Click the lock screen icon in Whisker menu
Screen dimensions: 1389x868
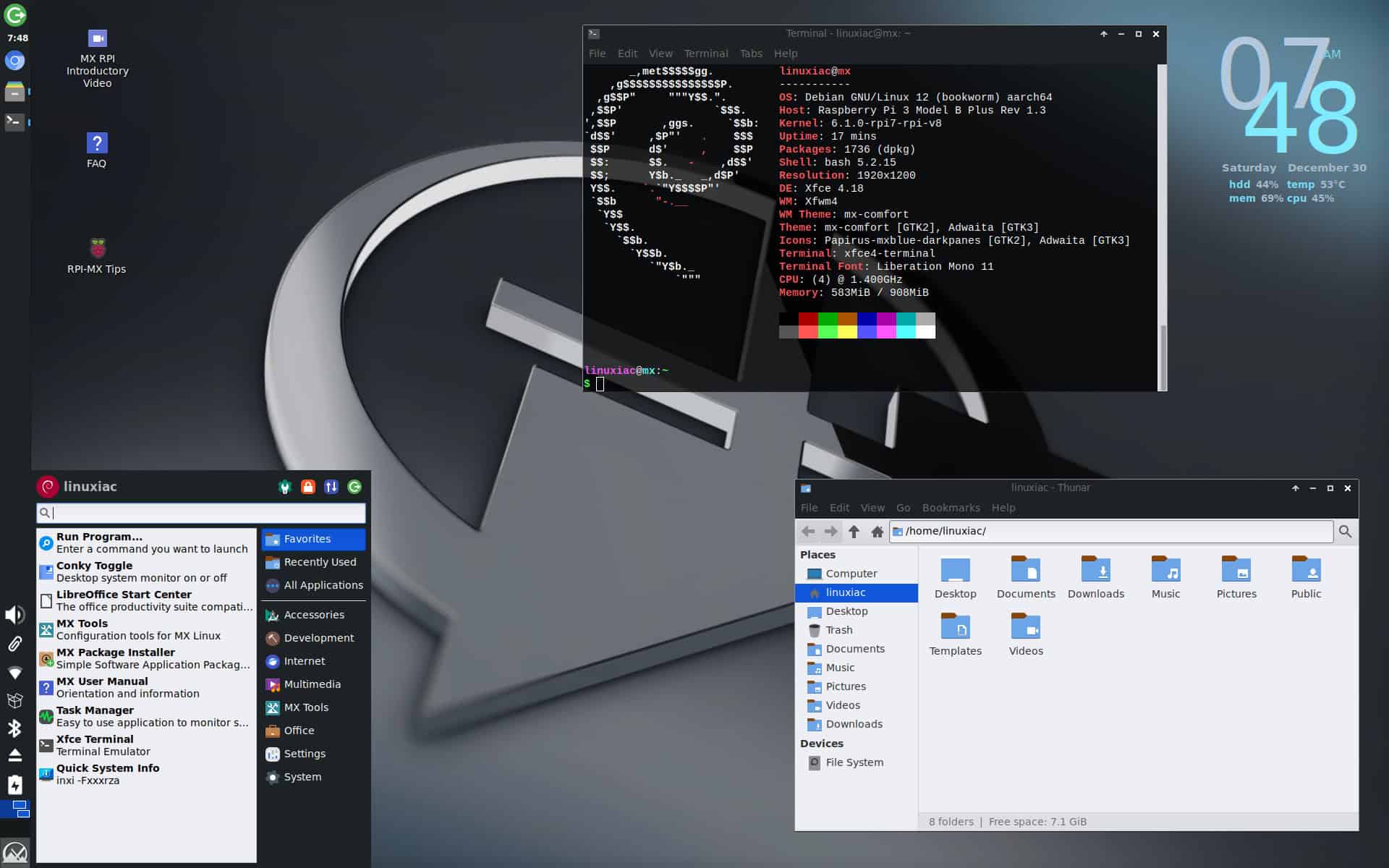tap(309, 487)
